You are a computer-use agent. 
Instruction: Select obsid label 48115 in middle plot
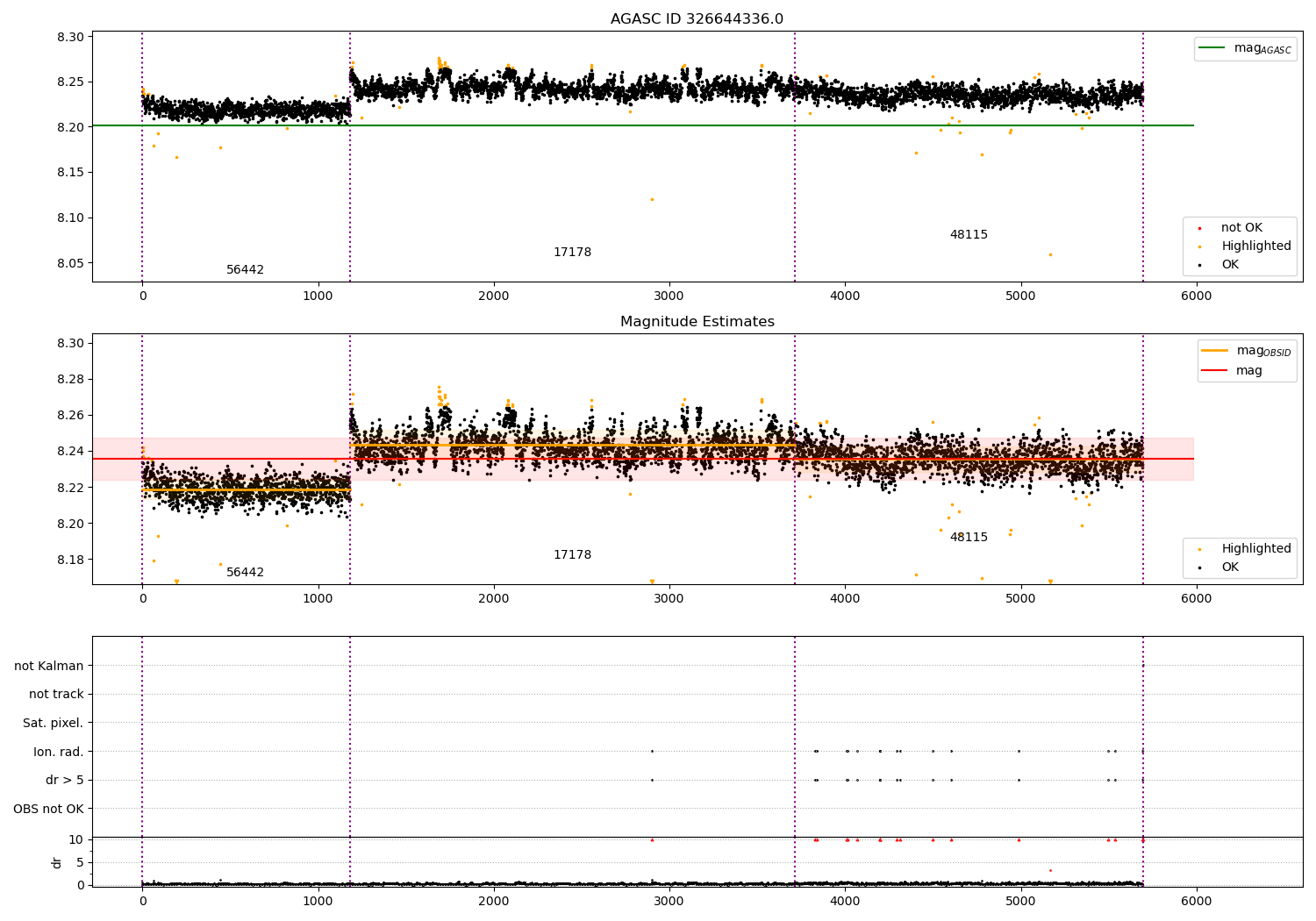969,538
